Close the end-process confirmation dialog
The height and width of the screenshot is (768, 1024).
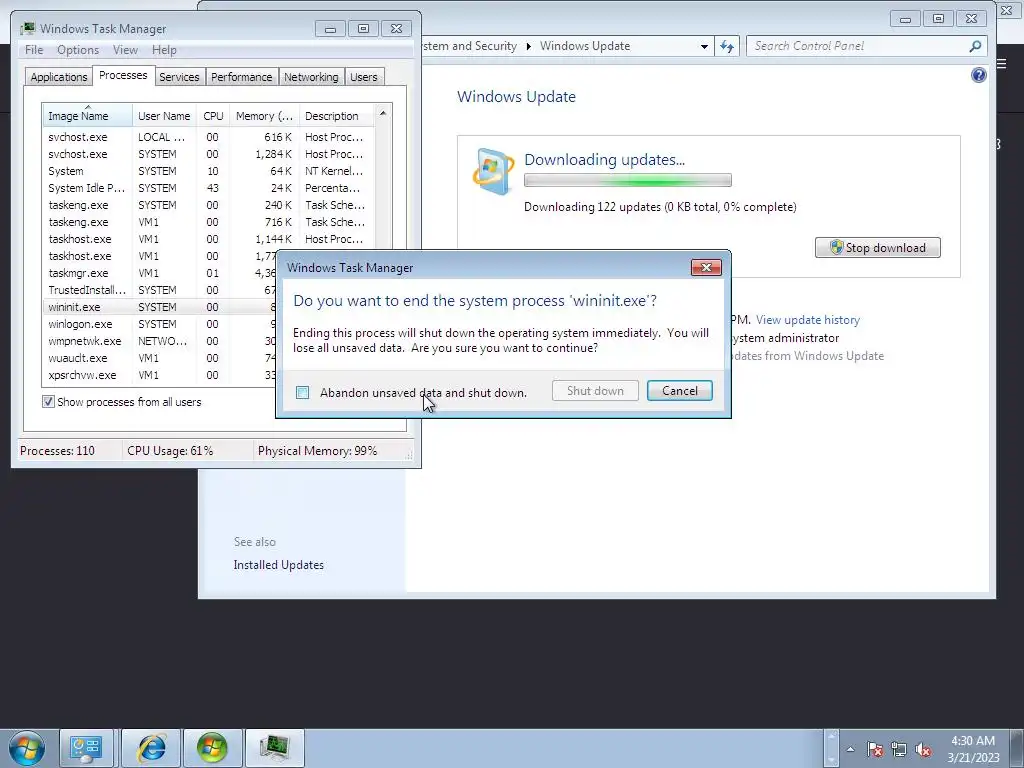706,267
